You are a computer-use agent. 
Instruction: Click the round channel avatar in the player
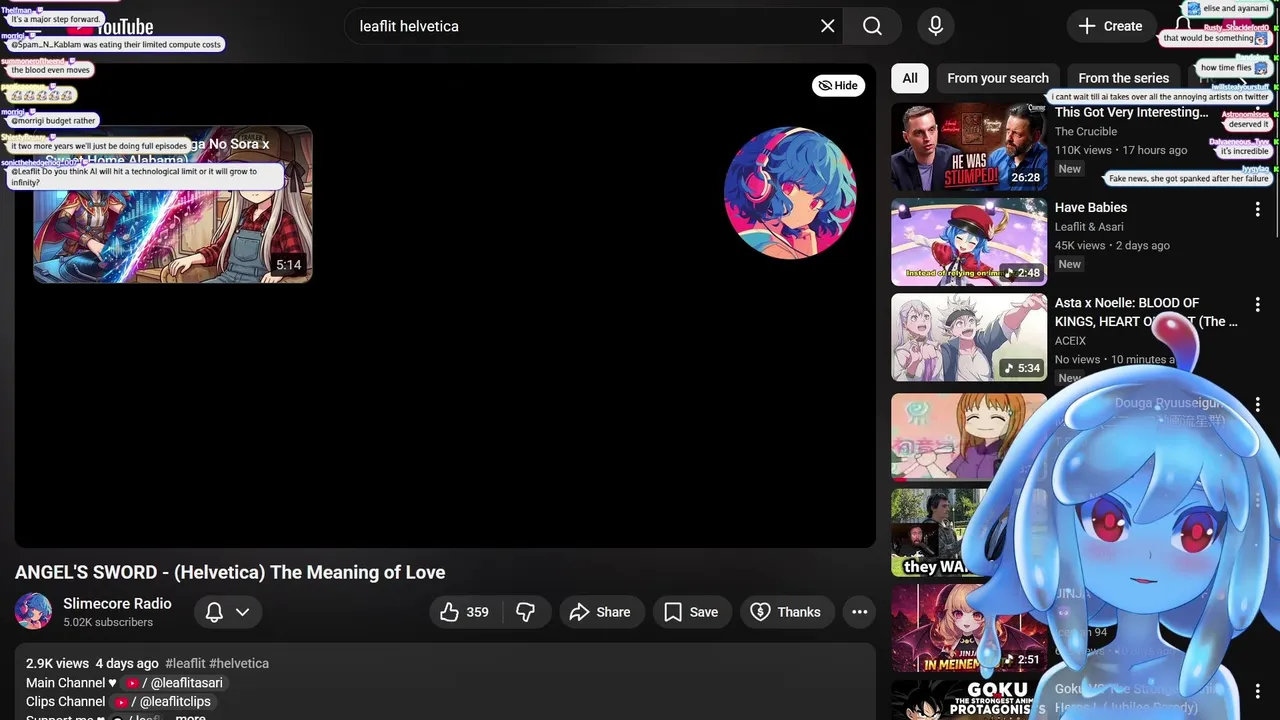click(x=790, y=193)
